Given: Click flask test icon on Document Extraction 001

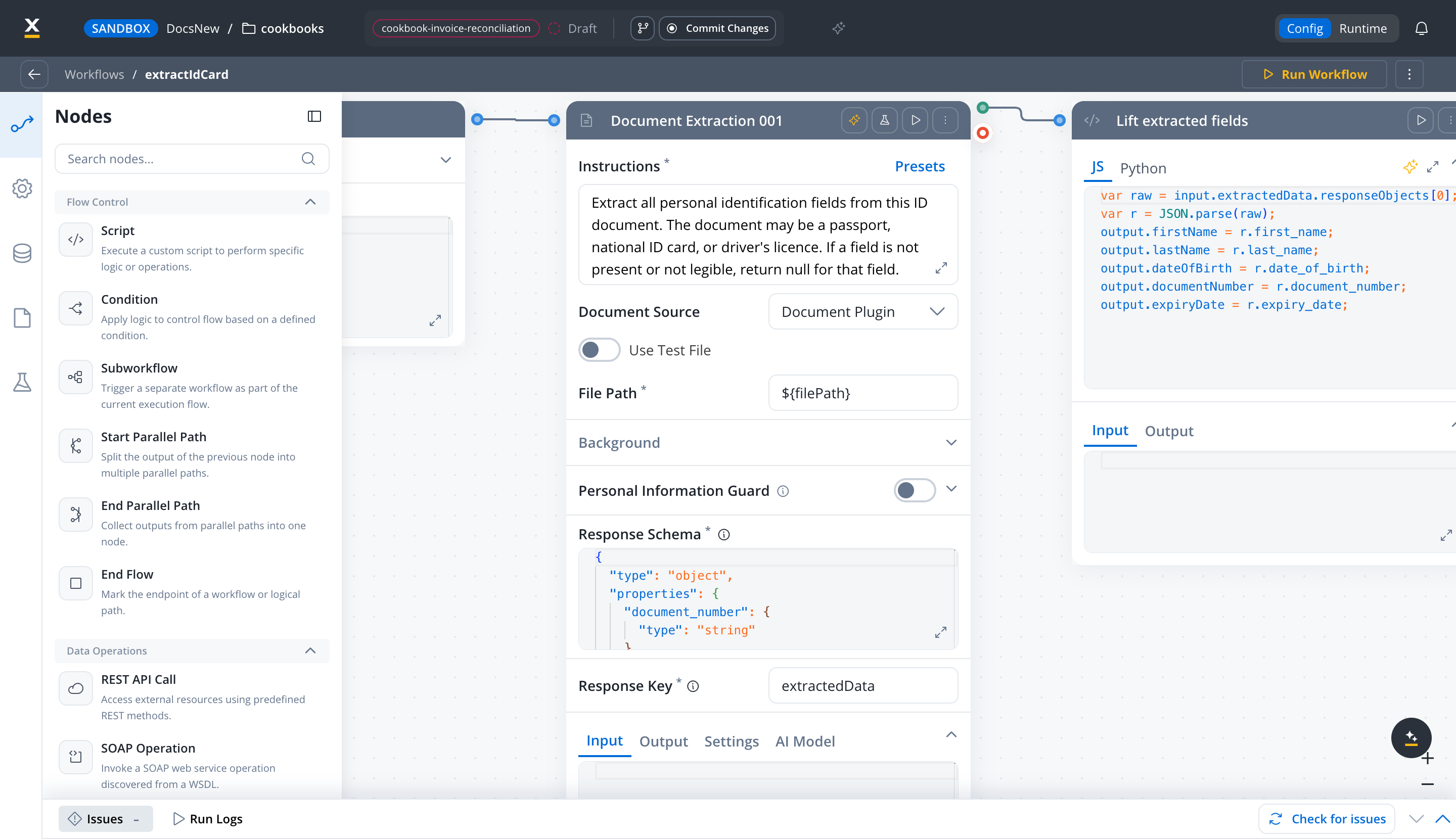Looking at the screenshot, I should (x=884, y=120).
